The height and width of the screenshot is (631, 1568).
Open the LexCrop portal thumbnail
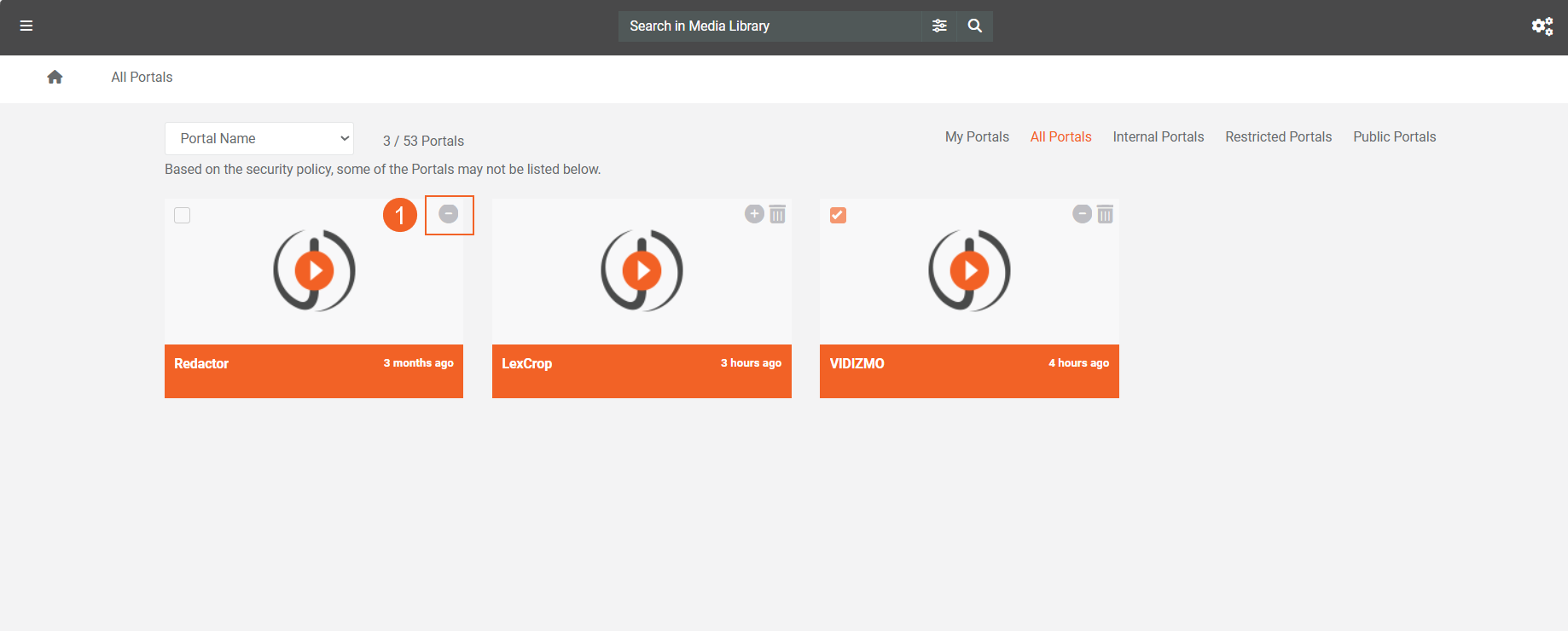pos(642,271)
